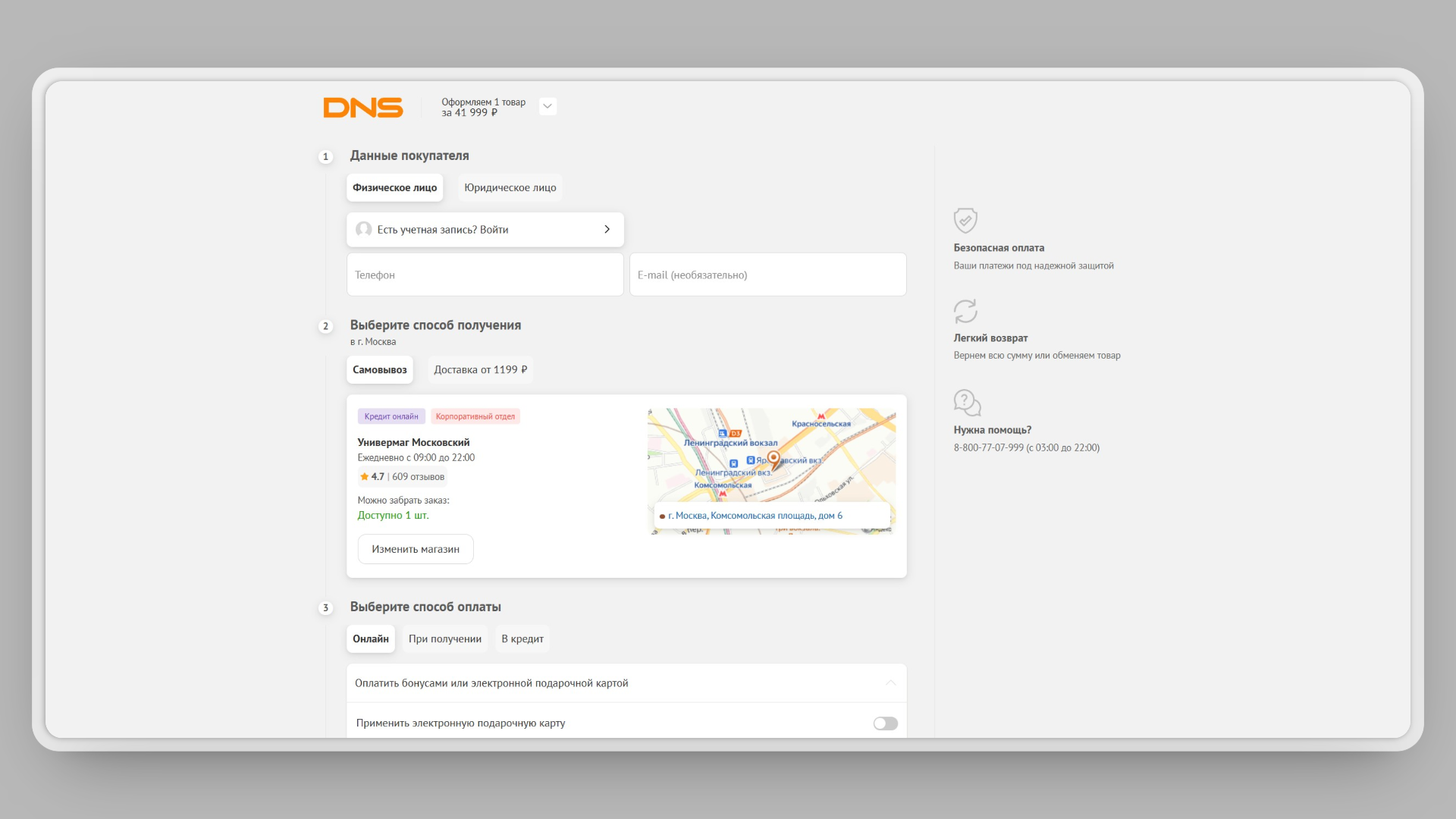
Task: Expand the order summary dropdown arrow
Action: [548, 106]
